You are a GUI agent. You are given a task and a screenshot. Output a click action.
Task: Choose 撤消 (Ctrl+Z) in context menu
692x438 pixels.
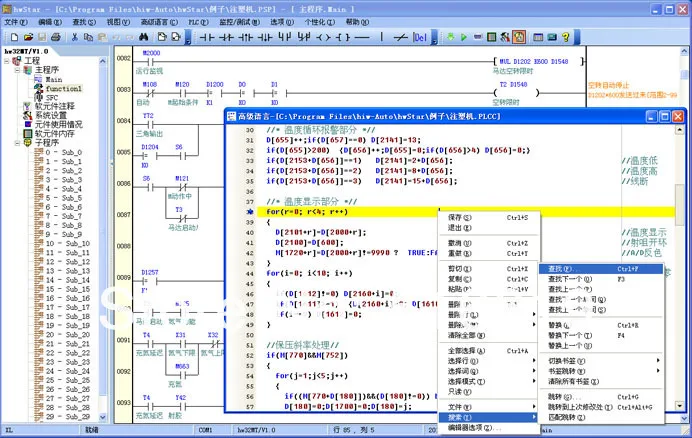click(489, 243)
